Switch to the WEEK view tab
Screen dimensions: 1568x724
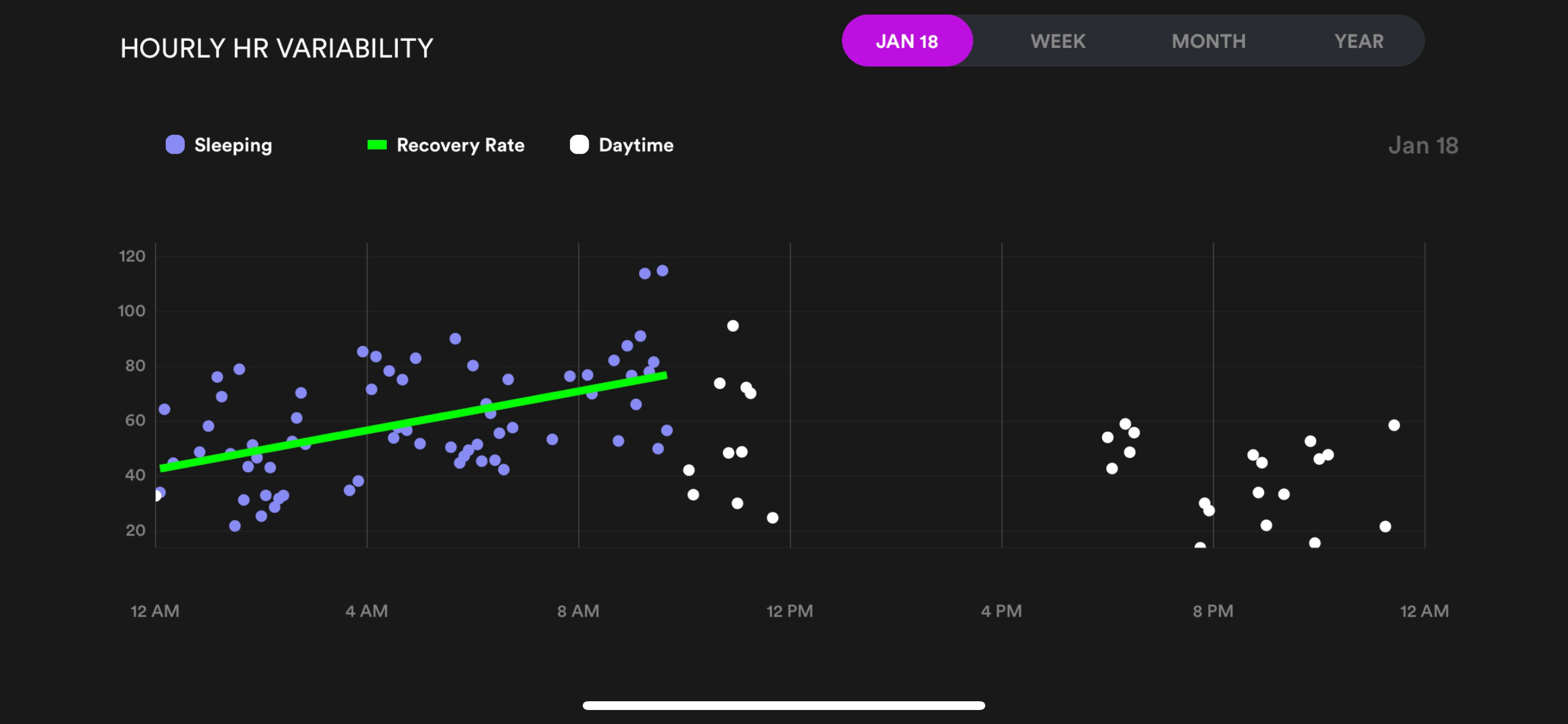point(1058,41)
